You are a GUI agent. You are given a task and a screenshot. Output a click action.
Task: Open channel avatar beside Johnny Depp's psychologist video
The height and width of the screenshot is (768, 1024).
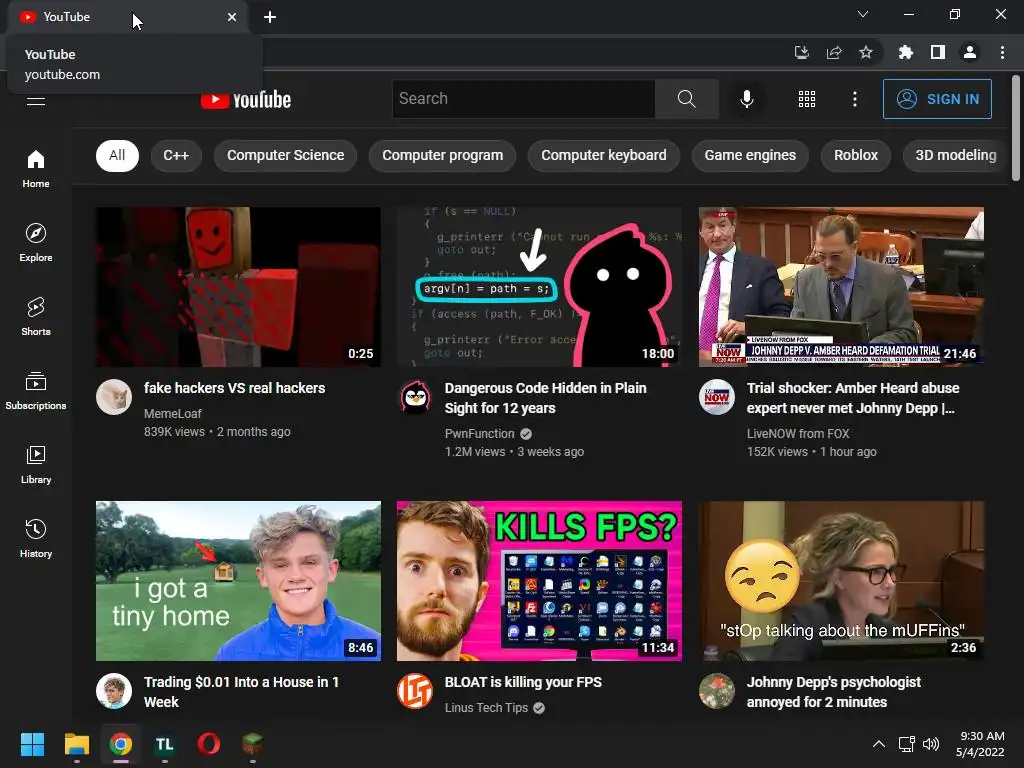tap(716, 691)
